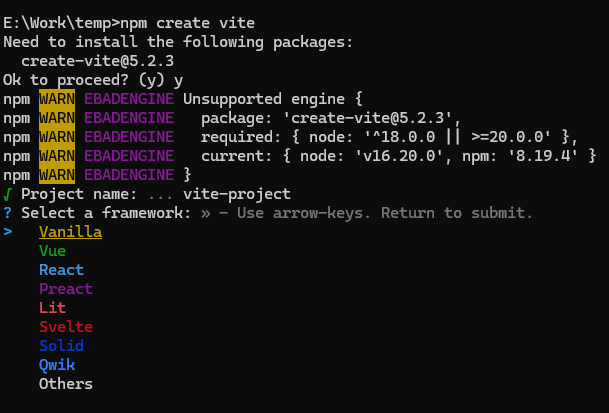The image size is (609, 413).
Task: Choose Qwik from the framework list
Action: (56, 365)
